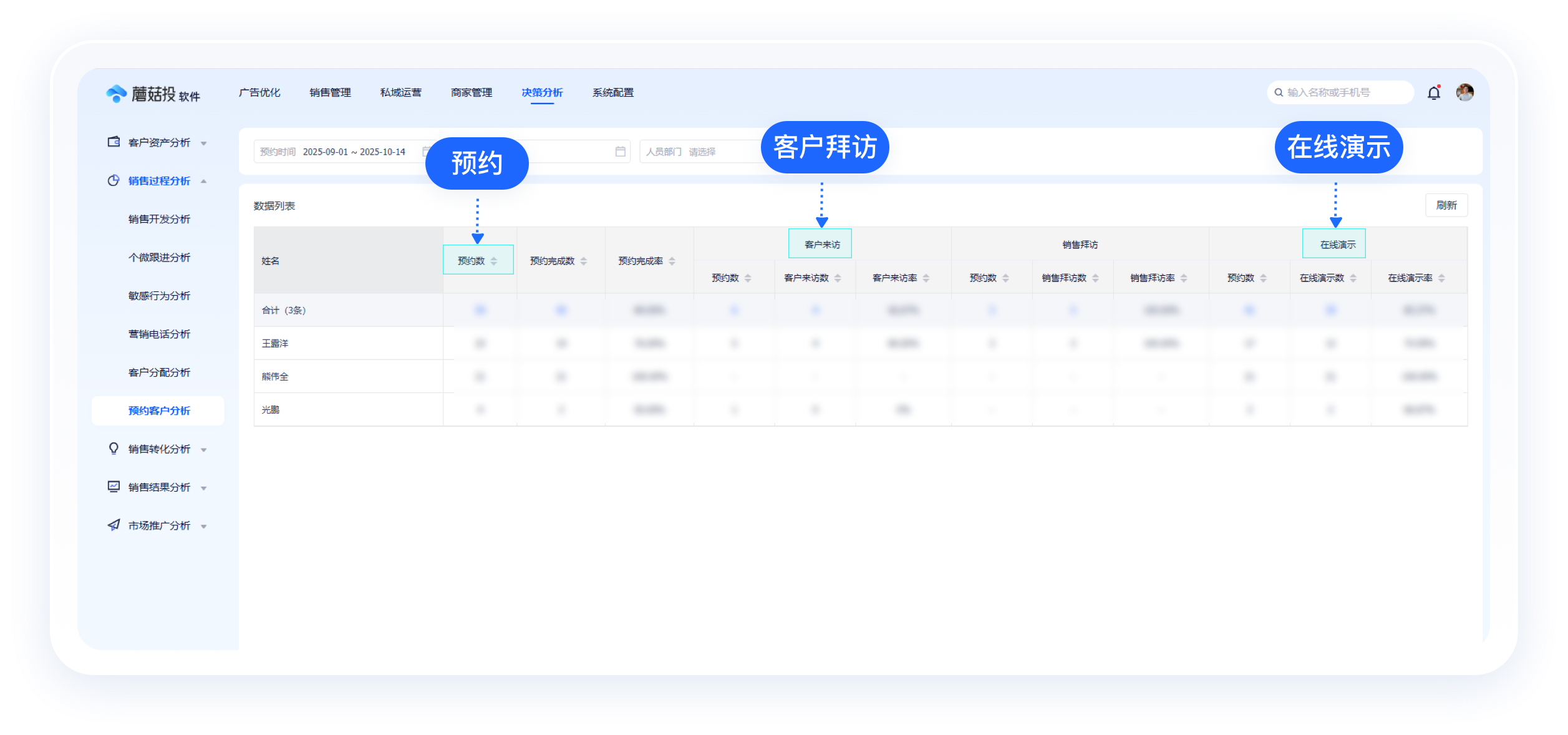The height and width of the screenshot is (735, 1568).
Task: Select the 客户资产分析 wallet icon in sidebar
Action: point(112,142)
